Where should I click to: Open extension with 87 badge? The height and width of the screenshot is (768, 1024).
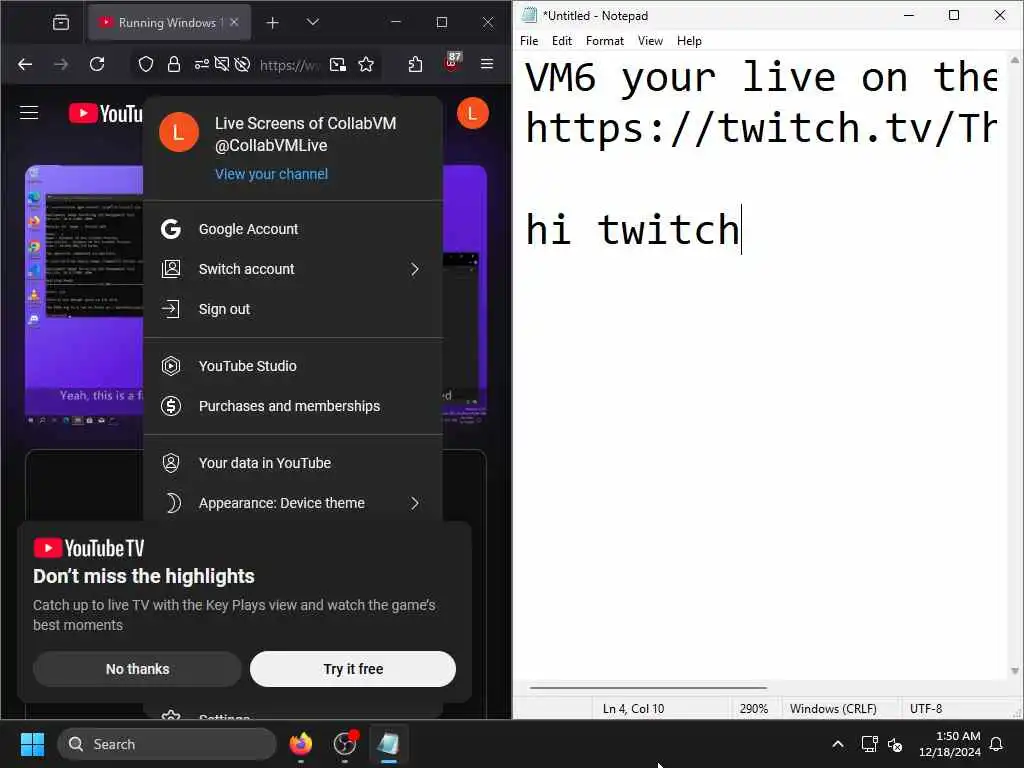[x=452, y=63]
